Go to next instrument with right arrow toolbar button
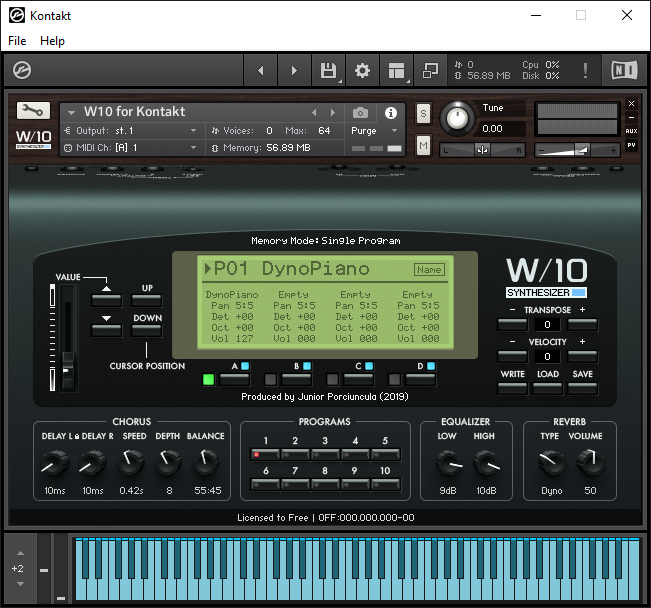 pyautogui.click(x=294, y=70)
